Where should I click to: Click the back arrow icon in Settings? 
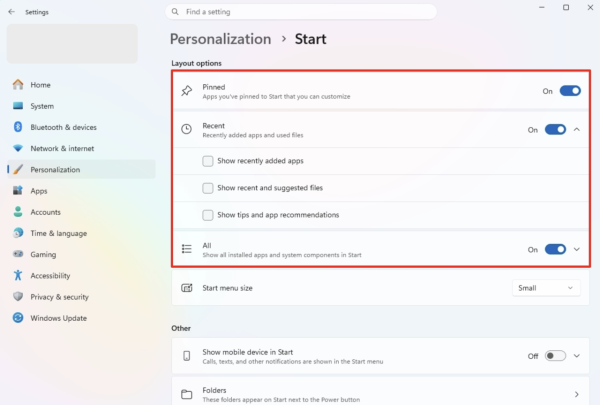11,12
